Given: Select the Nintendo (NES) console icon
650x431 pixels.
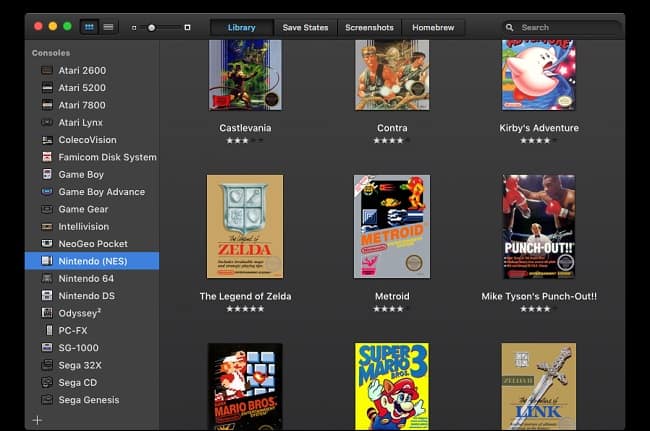Looking at the screenshot, I should tap(47, 261).
